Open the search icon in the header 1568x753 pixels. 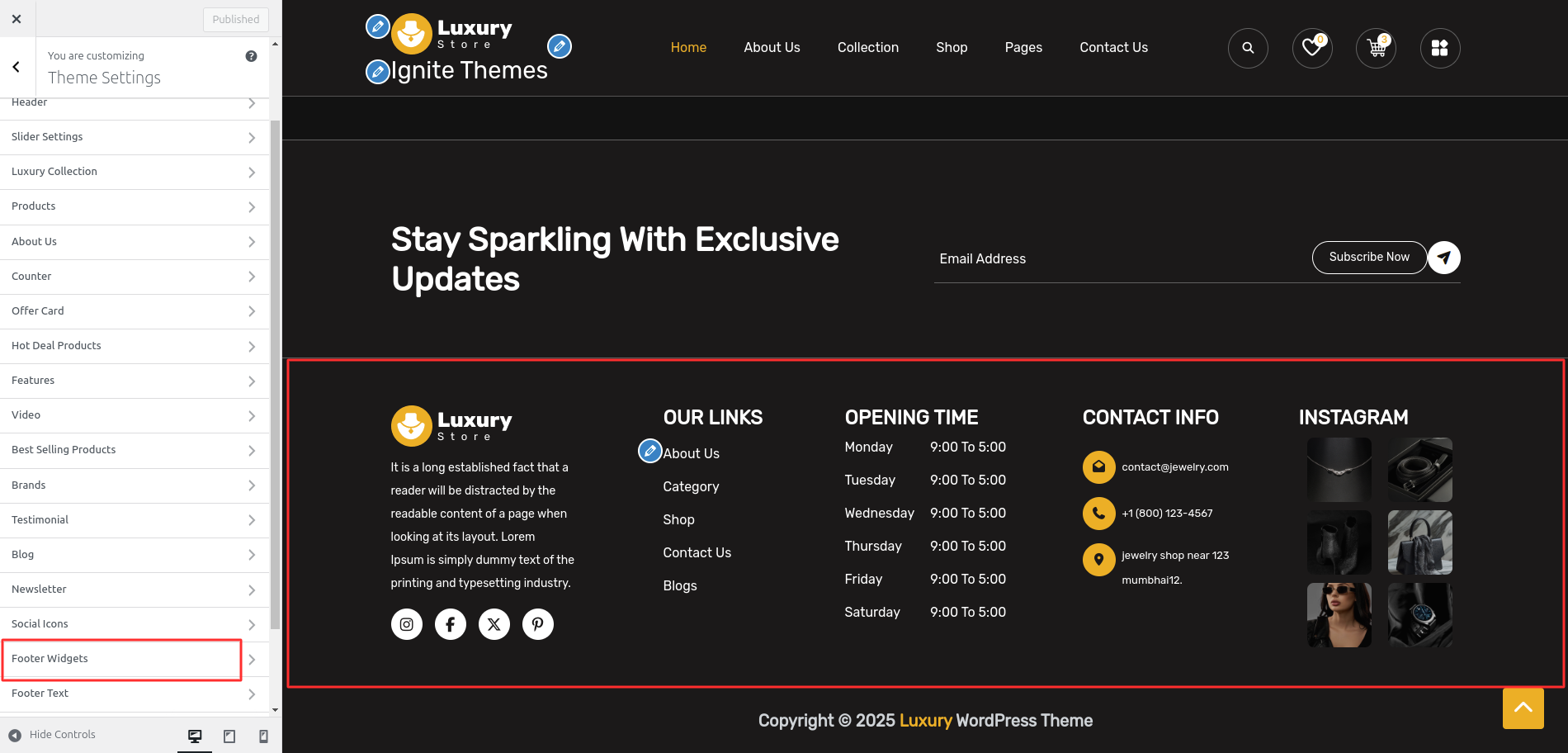1248,49
